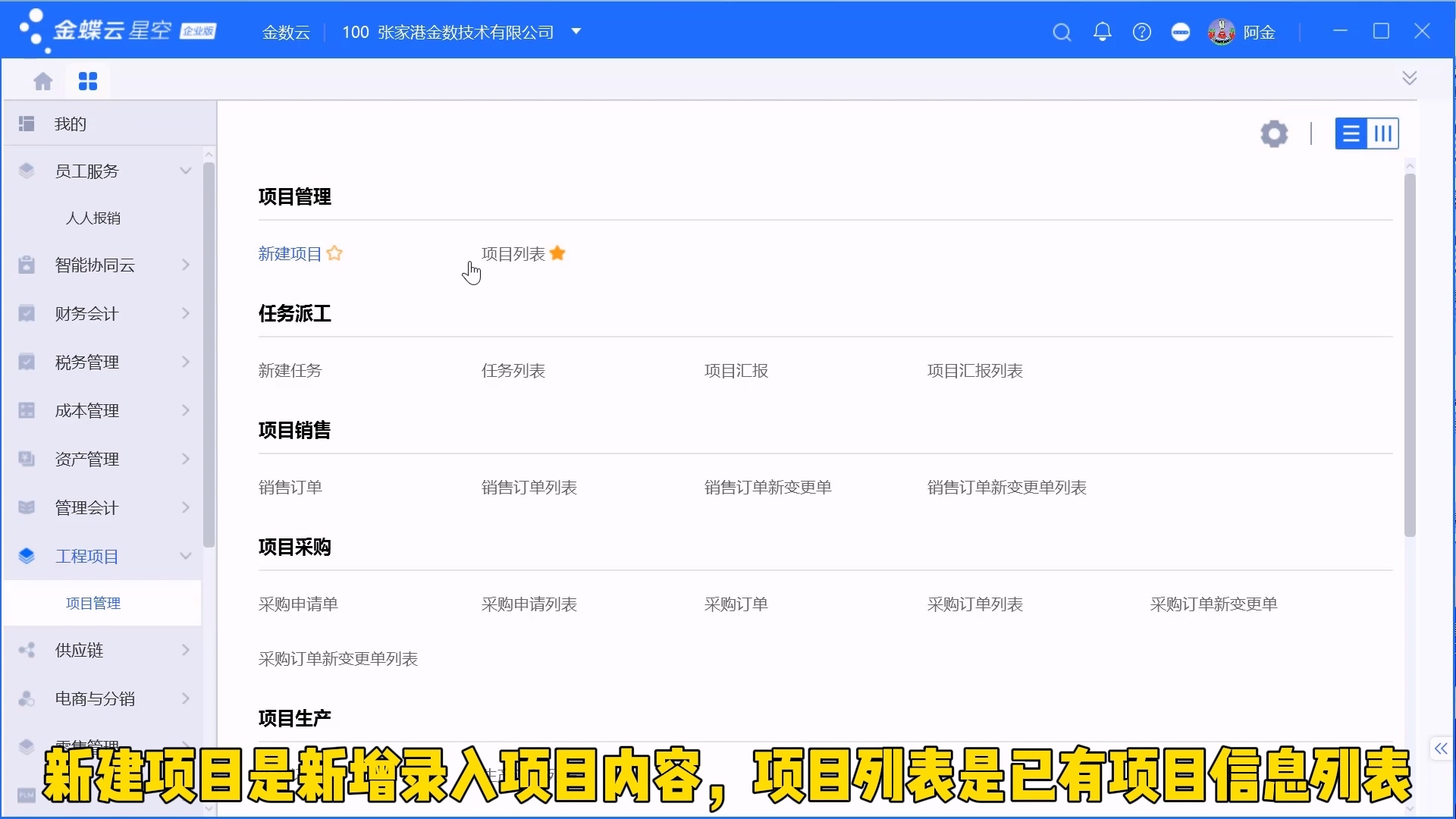Viewport: 1456px width, 819px height.
Task: Open 人人报销 submenu item
Action: 93,218
